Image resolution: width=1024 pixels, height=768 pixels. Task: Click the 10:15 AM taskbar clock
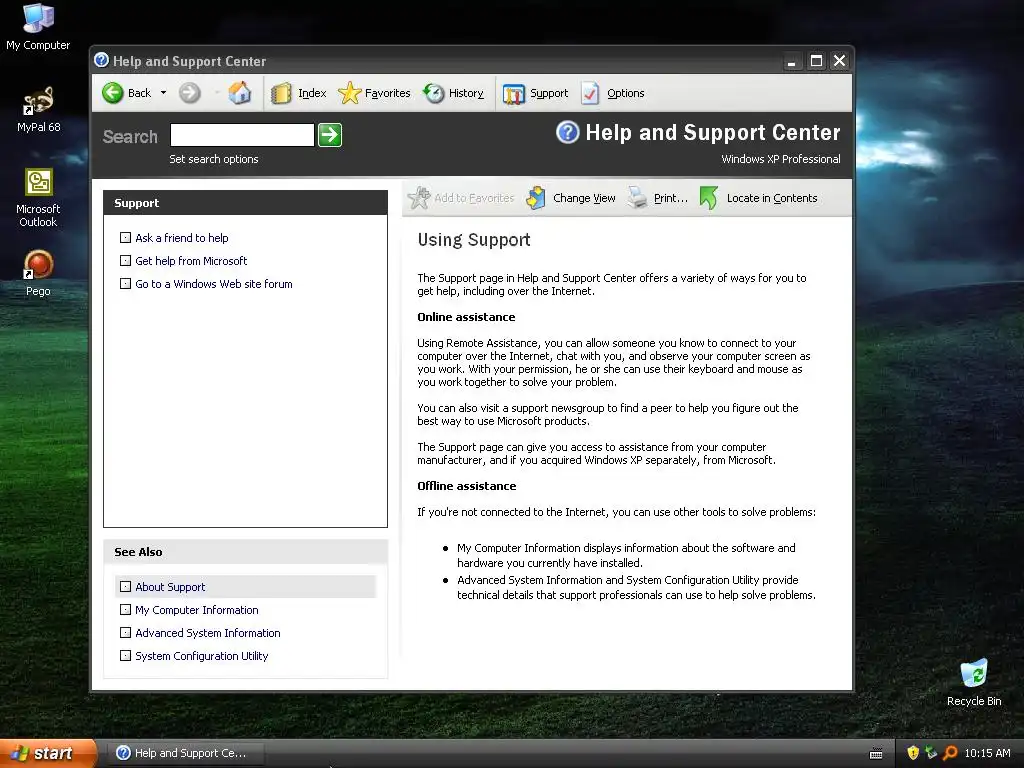(x=987, y=753)
